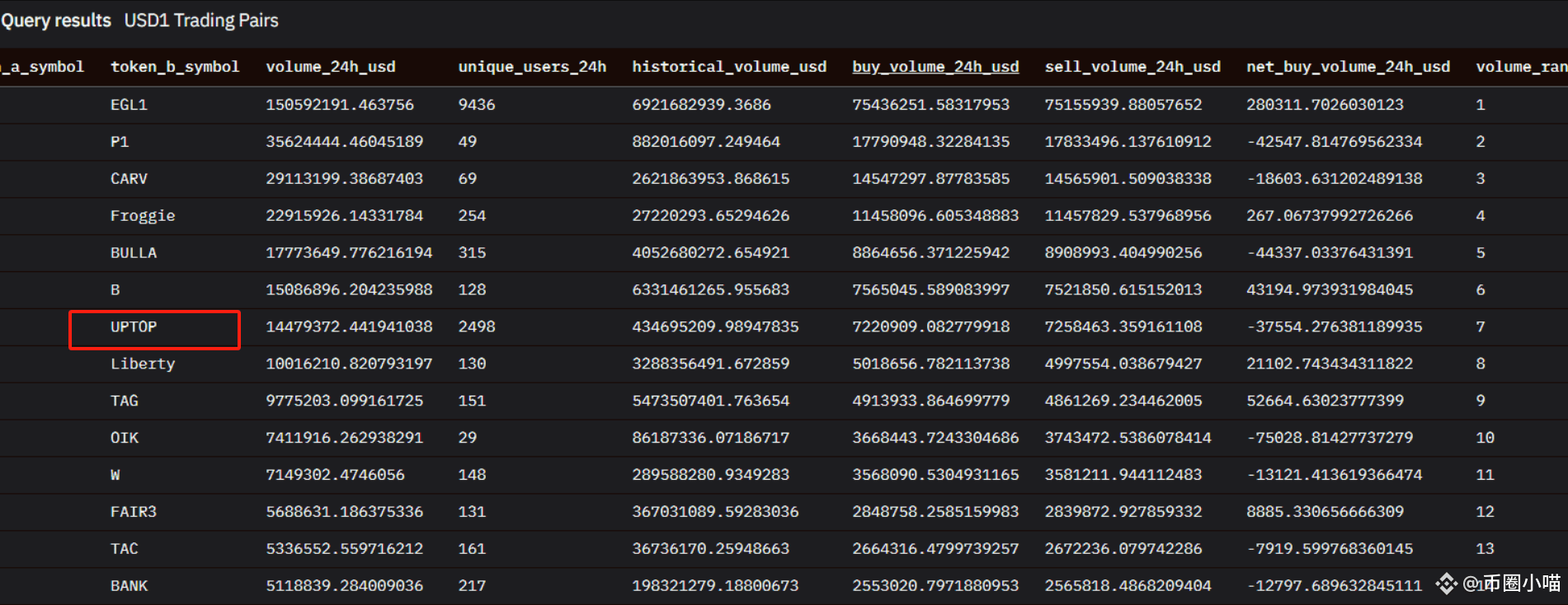Click sell volume 2672236.079742286
Viewport: 1568px width, 605px height.
1123,549
